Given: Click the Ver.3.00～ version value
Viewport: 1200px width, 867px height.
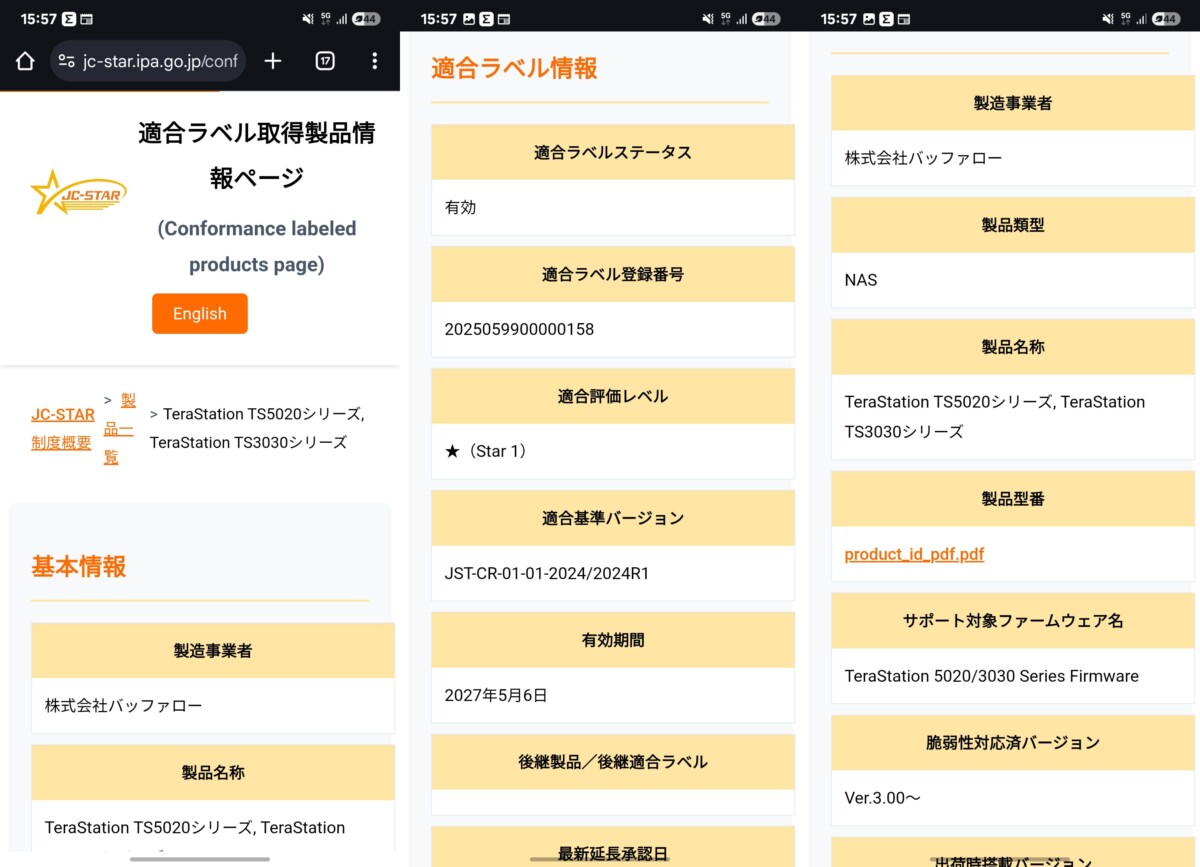Looking at the screenshot, I should pos(883,798).
